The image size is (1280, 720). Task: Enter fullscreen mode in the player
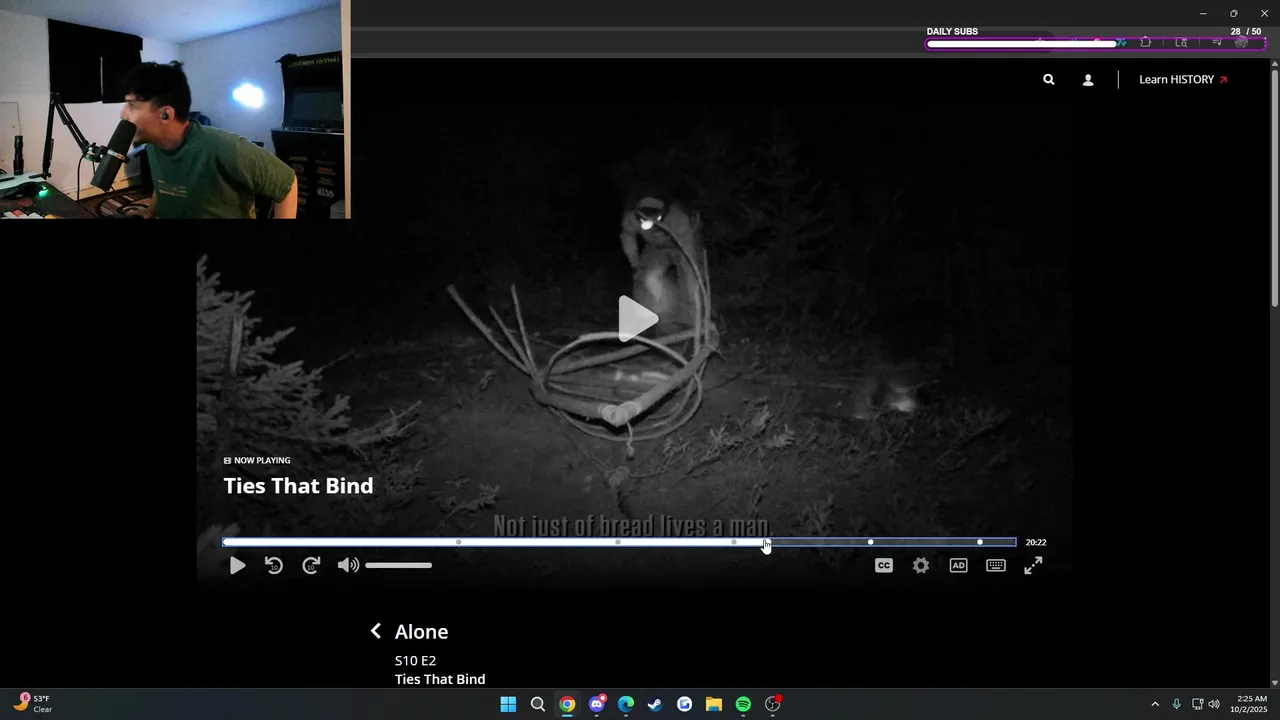point(1033,566)
